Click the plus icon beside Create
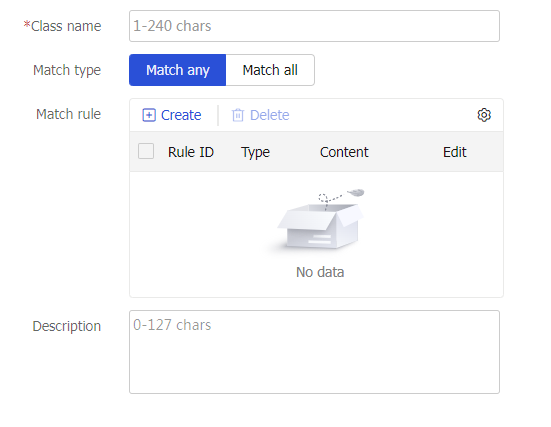551x427 pixels. pos(149,115)
